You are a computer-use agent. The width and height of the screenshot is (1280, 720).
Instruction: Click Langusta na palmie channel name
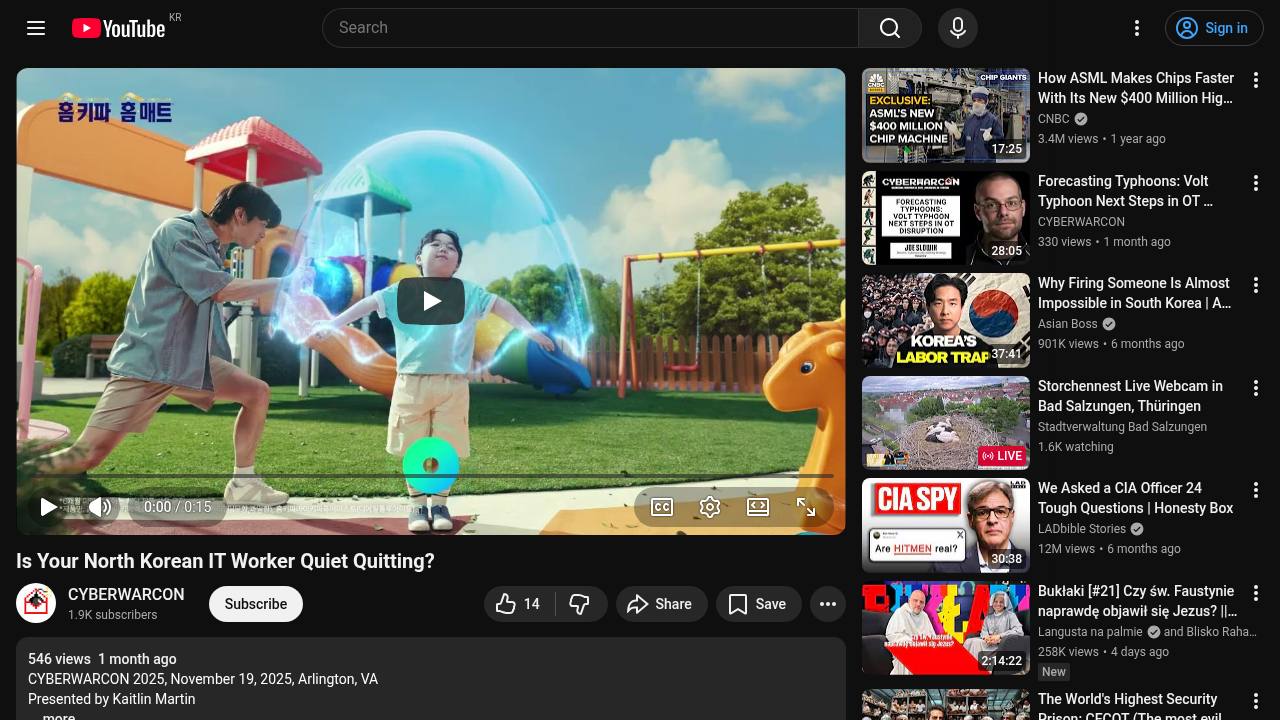coord(1090,632)
